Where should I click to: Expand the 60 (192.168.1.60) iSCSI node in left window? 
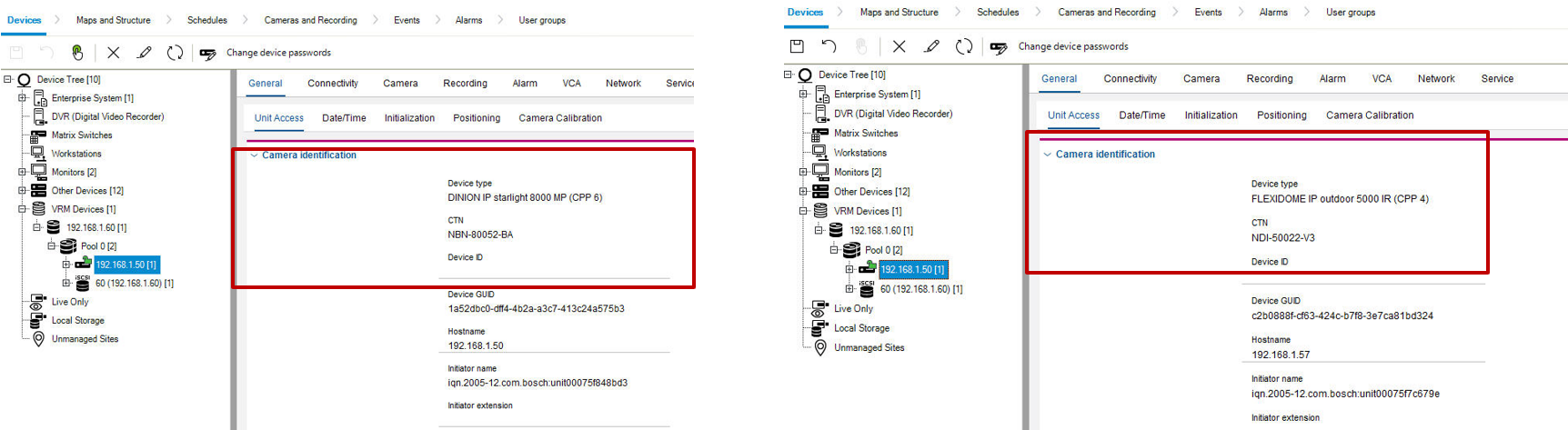click(66, 283)
